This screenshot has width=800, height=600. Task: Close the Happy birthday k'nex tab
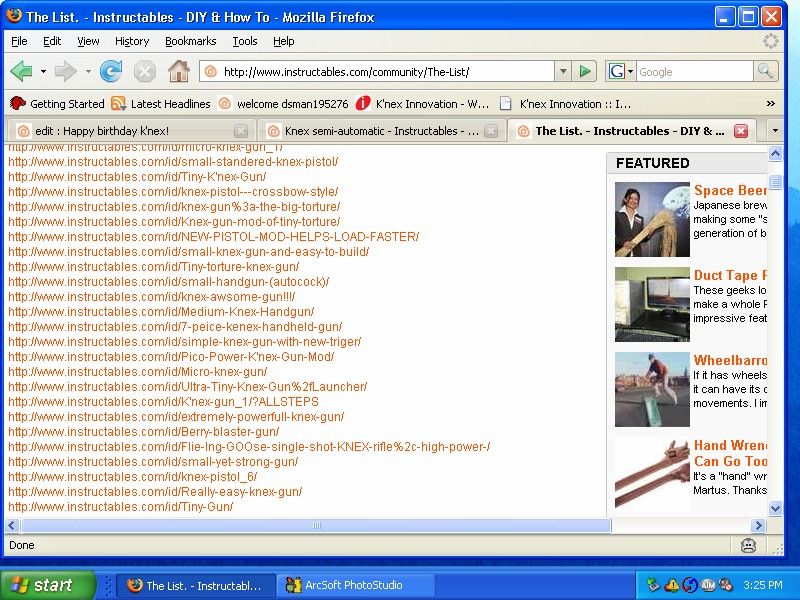pyautogui.click(x=241, y=131)
